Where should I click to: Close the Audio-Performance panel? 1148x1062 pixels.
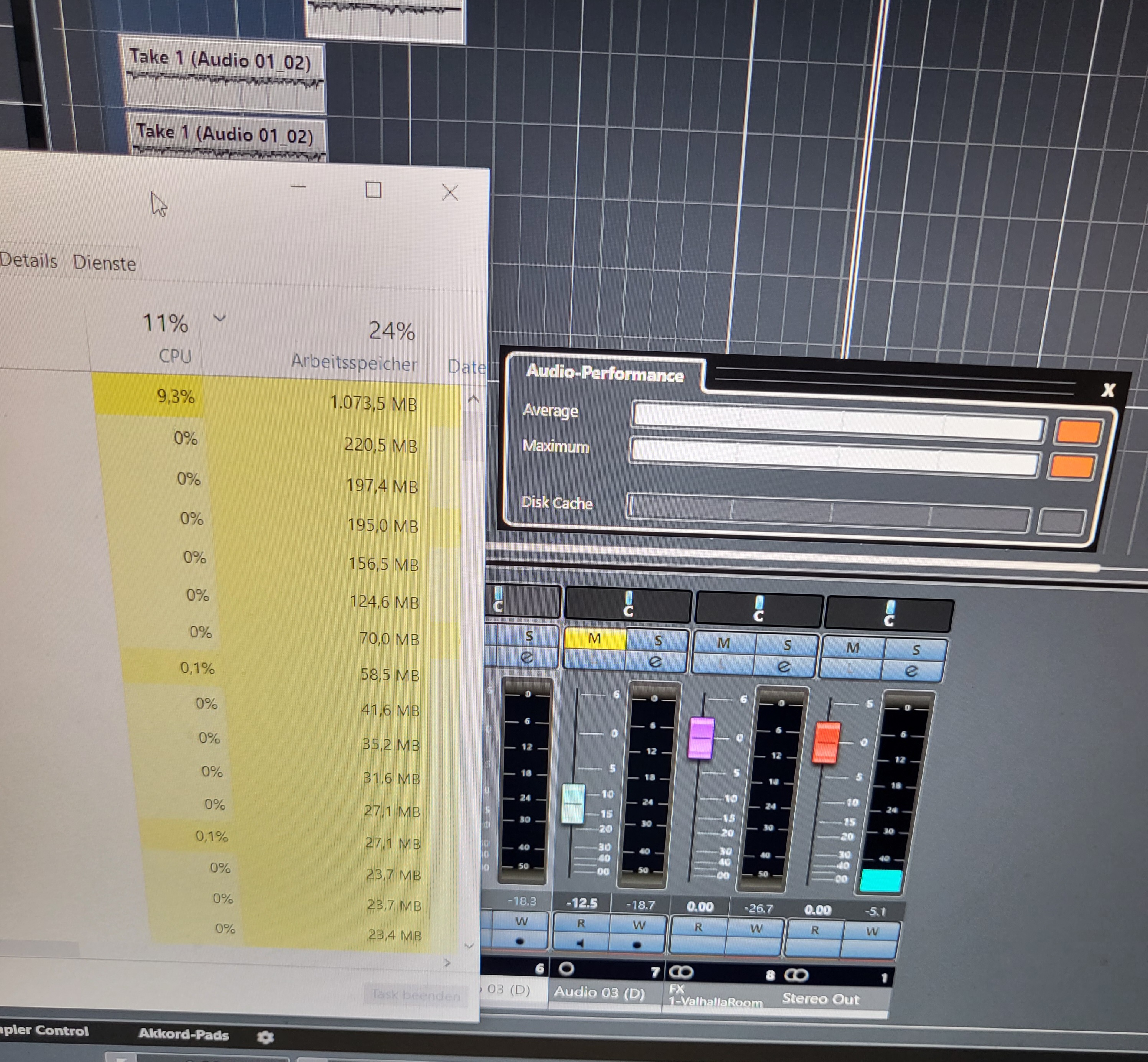click(x=1108, y=390)
